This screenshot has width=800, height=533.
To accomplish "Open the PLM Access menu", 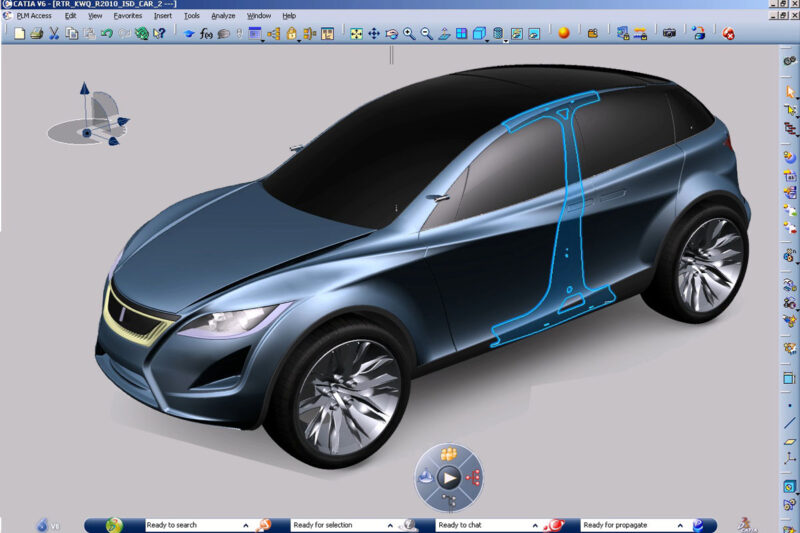I will (33, 16).
